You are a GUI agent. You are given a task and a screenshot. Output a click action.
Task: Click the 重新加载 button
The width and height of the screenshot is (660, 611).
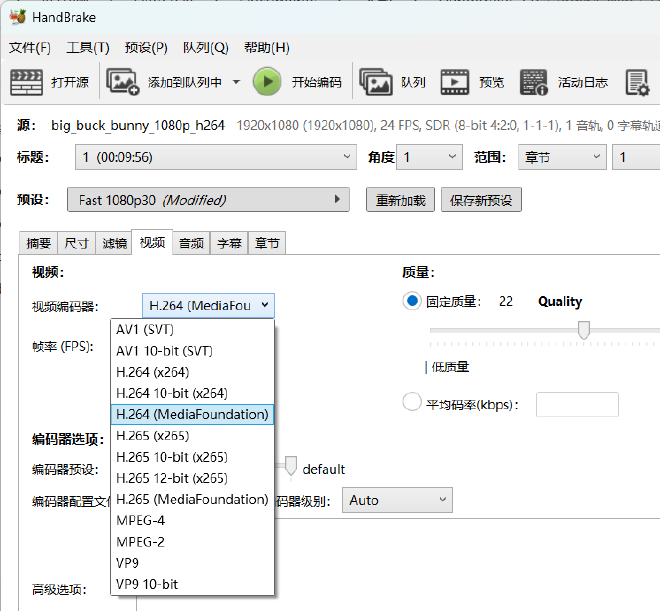click(x=400, y=200)
